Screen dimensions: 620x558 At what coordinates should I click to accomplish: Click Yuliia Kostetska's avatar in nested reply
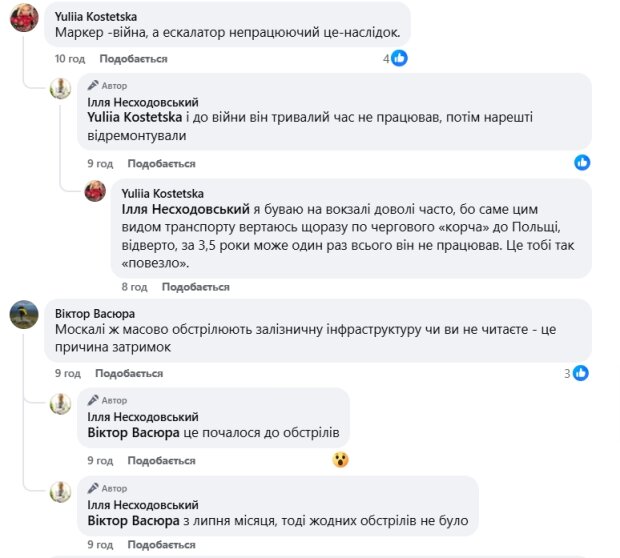click(95, 190)
